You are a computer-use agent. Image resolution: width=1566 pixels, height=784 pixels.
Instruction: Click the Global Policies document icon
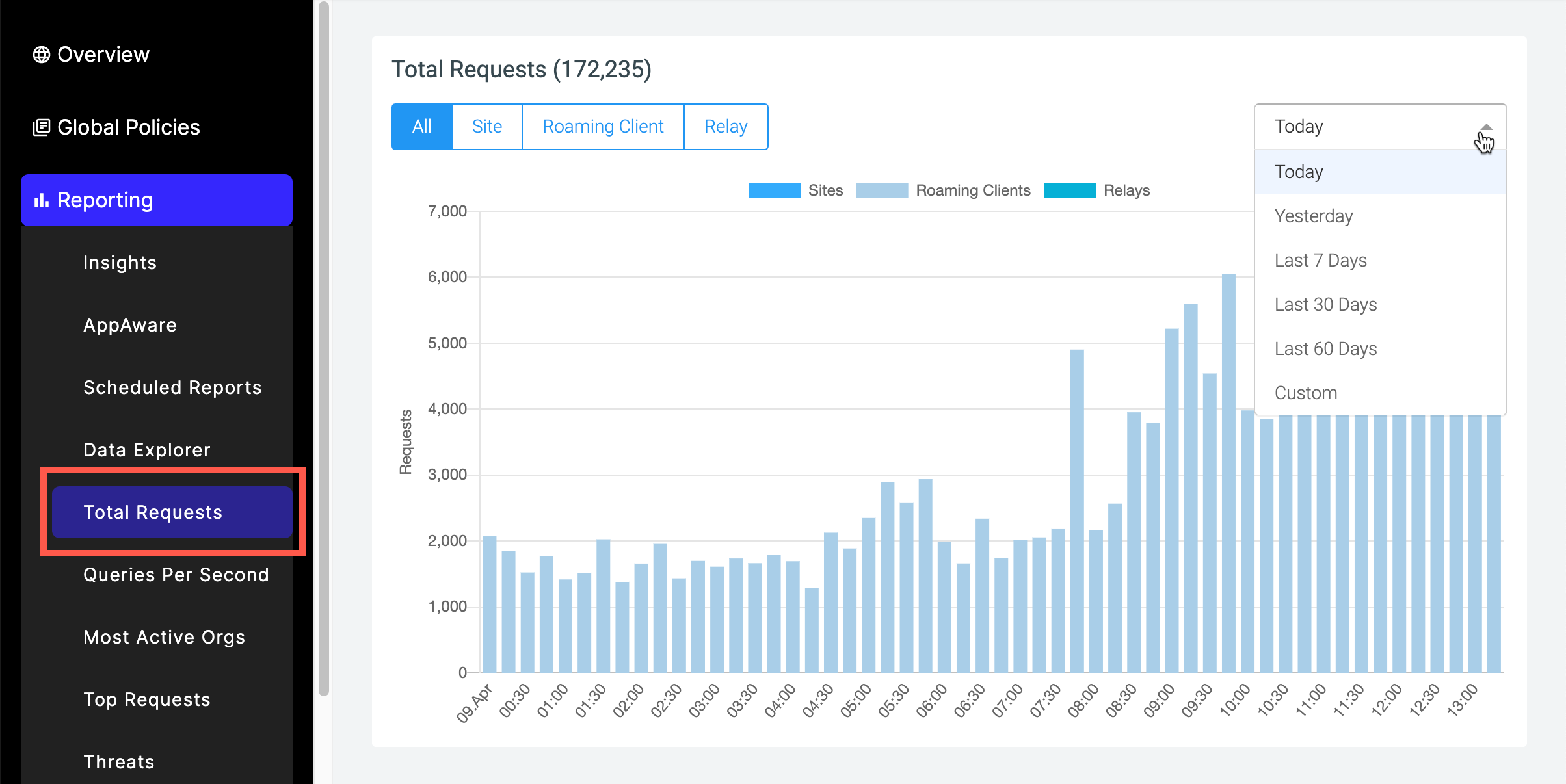point(42,127)
